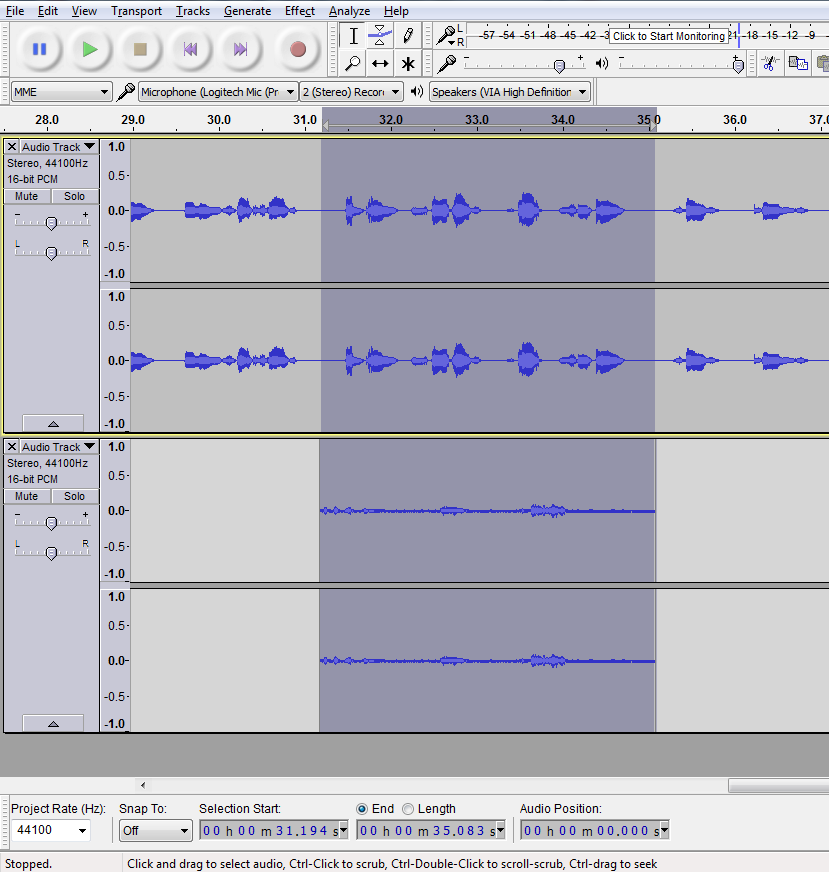Image resolution: width=829 pixels, height=872 pixels.
Task: Select the Draw (pencil) tool
Action: tap(408, 36)
